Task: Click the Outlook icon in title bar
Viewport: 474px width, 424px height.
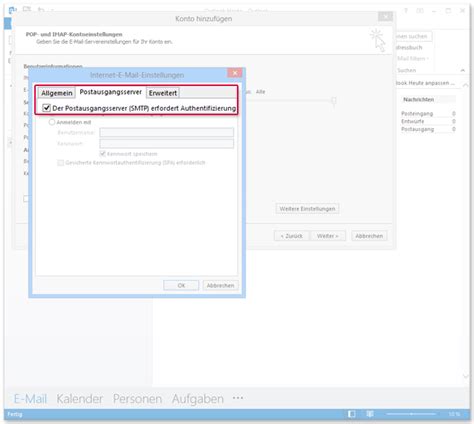Action: (x=13, y=10)
